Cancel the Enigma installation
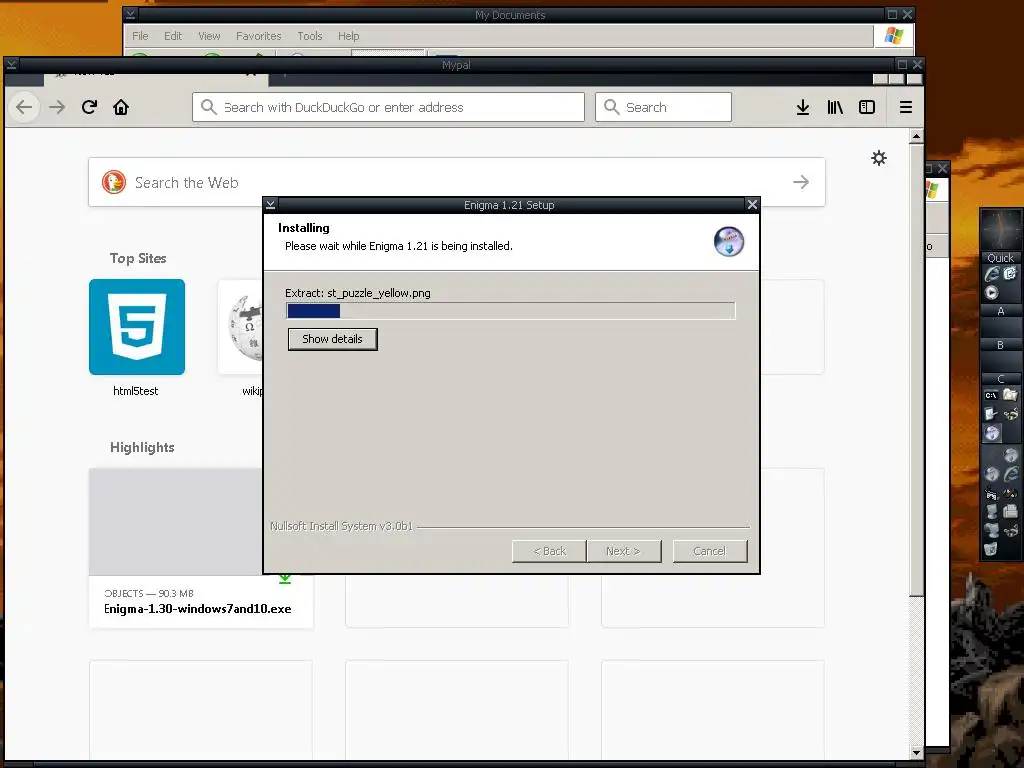This screenshot has width=1024, height=768. 710,551
